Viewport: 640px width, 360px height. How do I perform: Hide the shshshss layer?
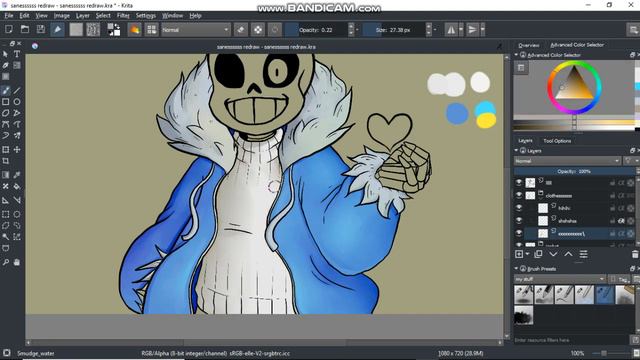[519, 221]
